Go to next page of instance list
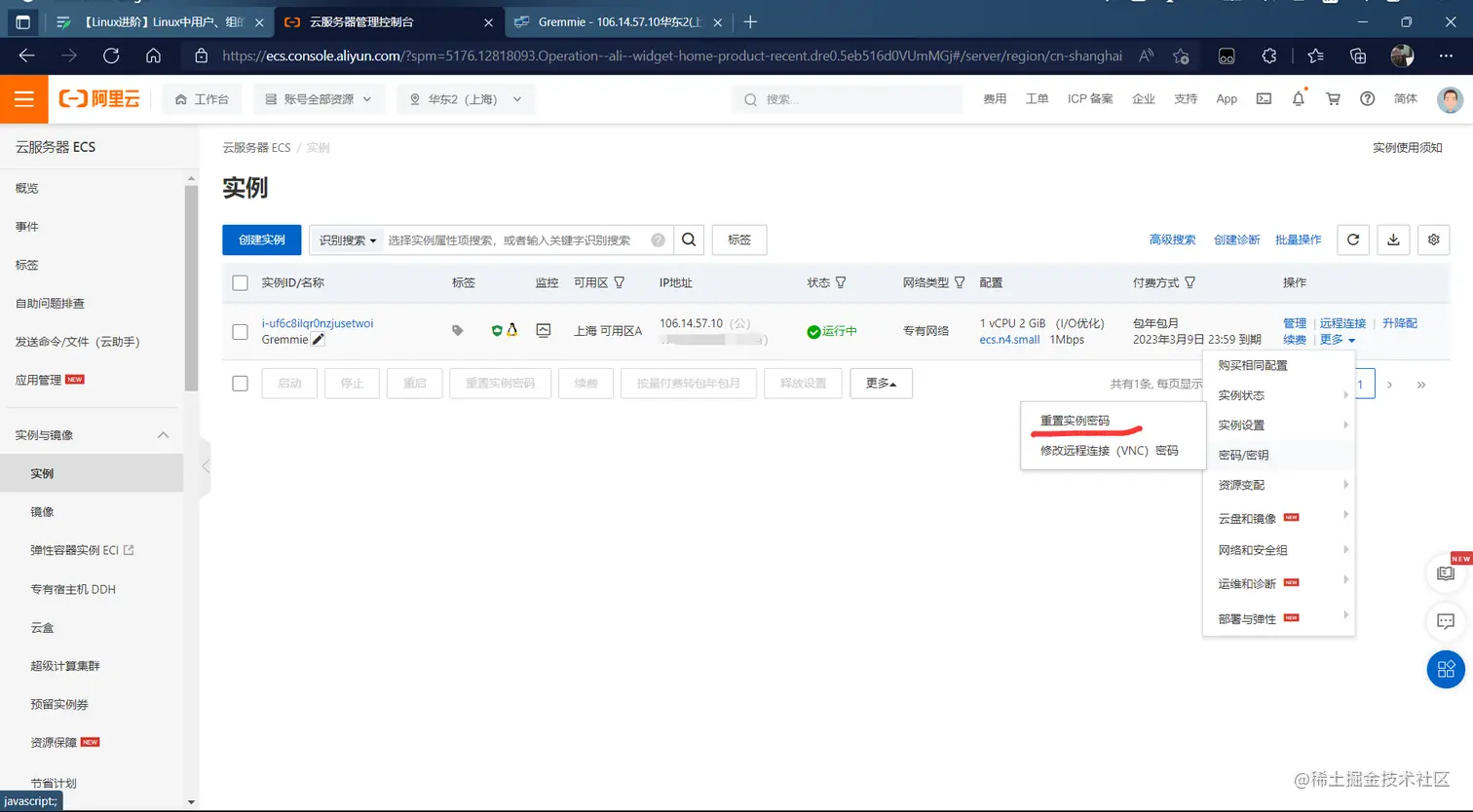Image resolution: width=1473 pixels, height=812 pixels. coord(1389,385)
